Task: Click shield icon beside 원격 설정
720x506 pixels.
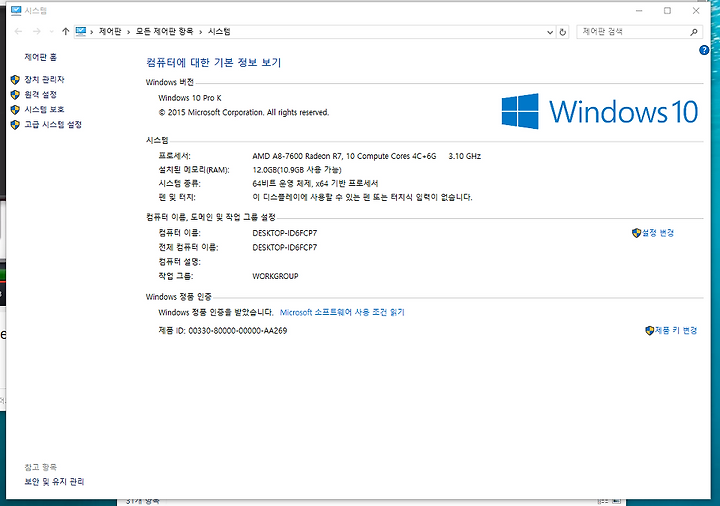Action: click(x=15, y=95)
